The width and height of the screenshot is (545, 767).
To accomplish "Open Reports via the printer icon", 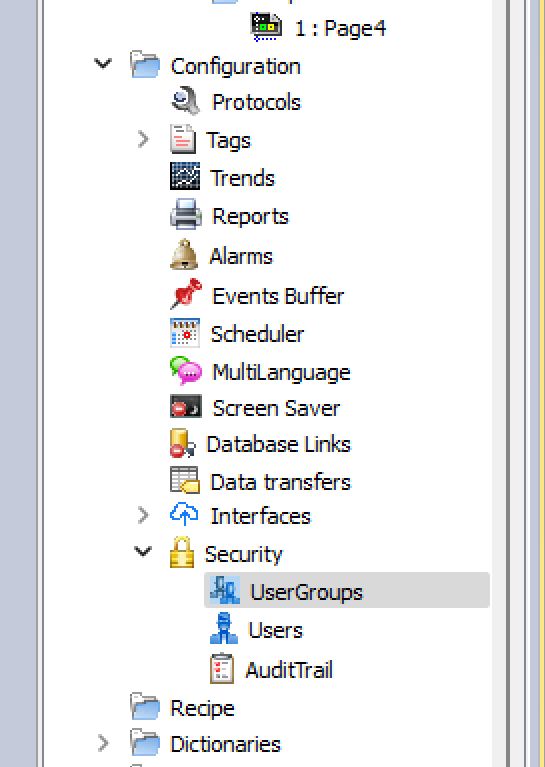I will [x=185, y=214].
